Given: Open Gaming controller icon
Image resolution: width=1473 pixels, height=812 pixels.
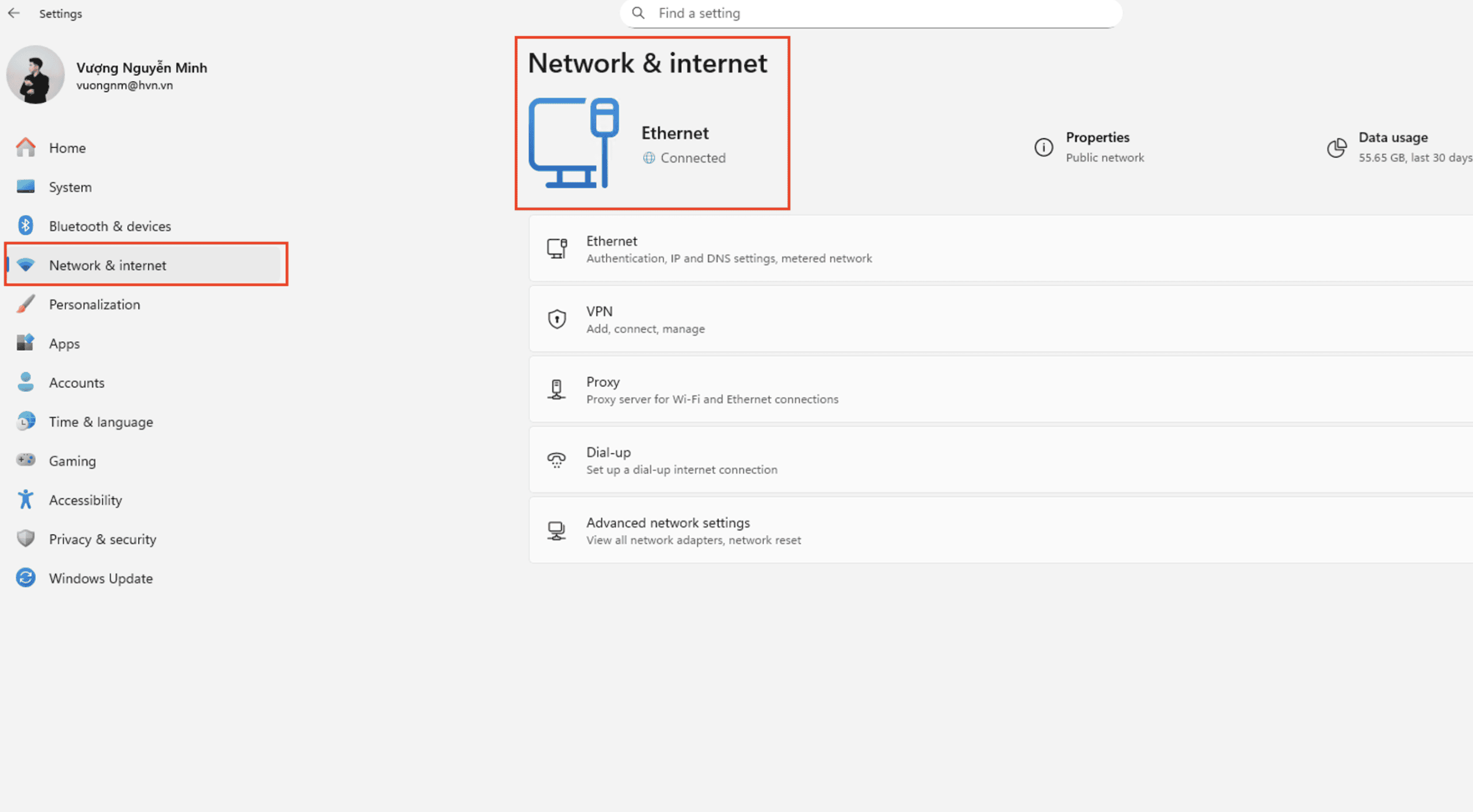Looking at the screenshot, I should tap(25, 461).
